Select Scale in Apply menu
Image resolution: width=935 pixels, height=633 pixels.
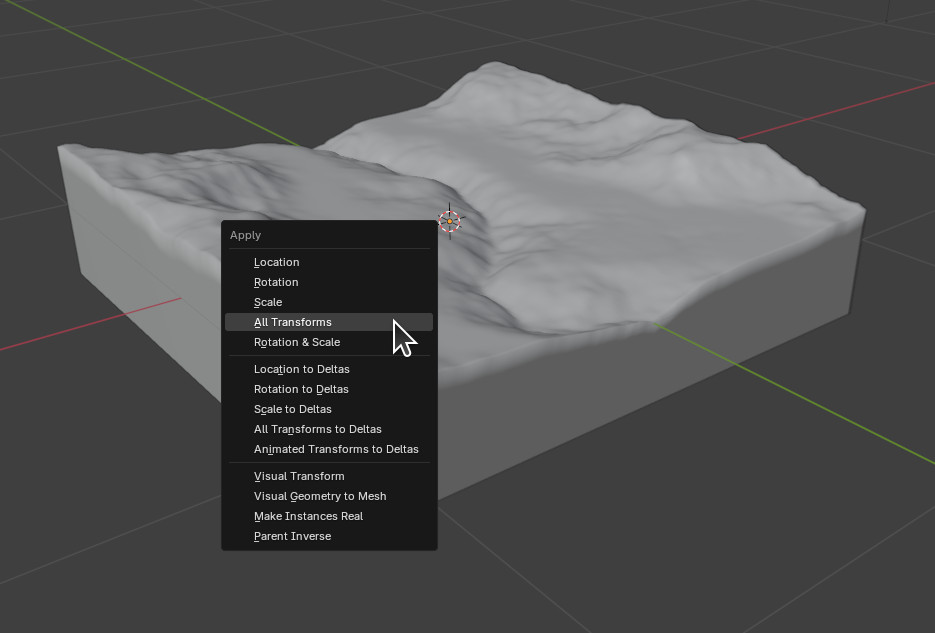pos(268,302)
